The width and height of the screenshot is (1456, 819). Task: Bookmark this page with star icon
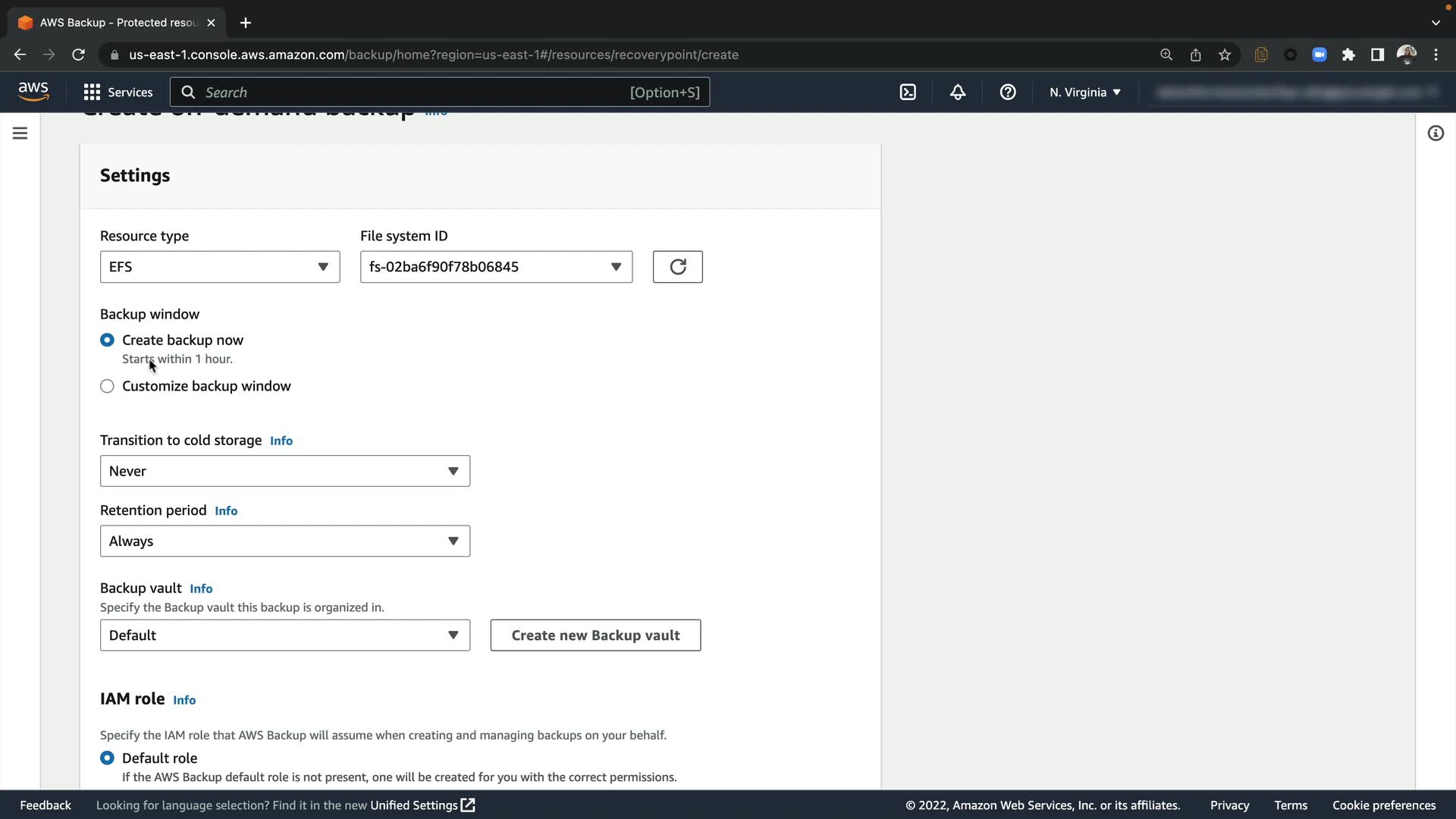(1225, 55)
